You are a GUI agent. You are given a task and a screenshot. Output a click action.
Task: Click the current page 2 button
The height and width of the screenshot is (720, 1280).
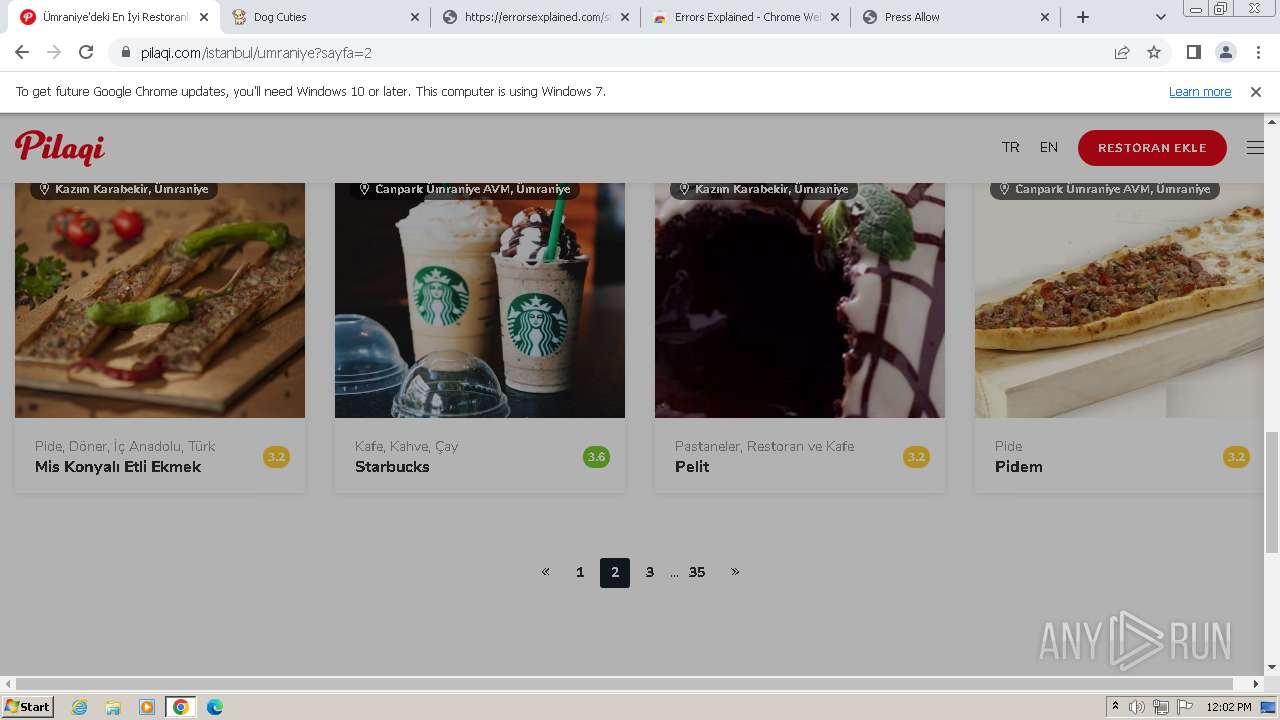615,573
